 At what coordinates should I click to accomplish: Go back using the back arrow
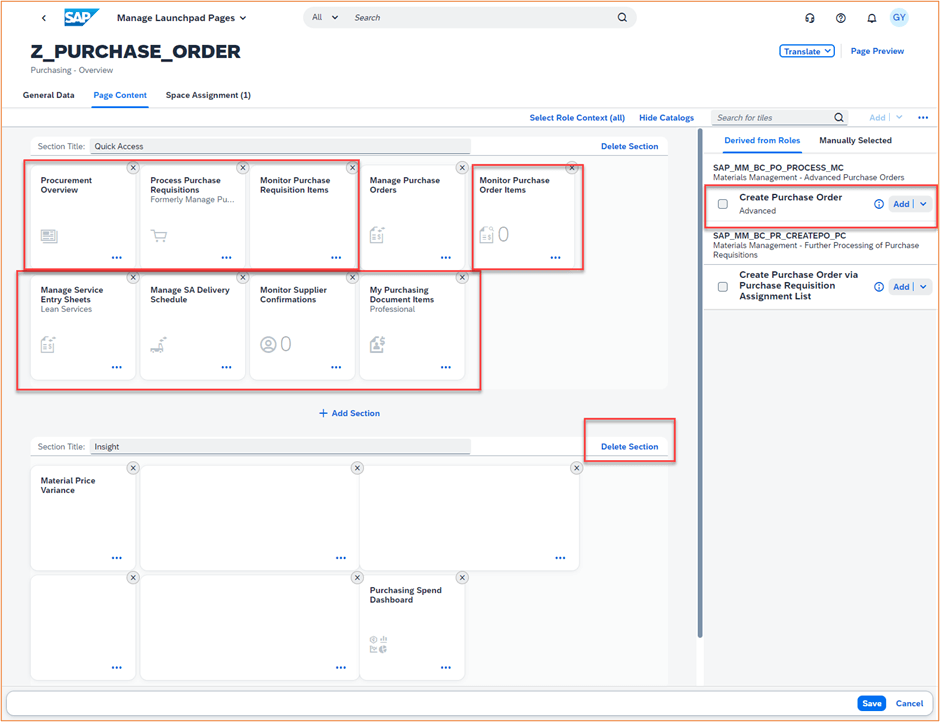pos(44,18)
